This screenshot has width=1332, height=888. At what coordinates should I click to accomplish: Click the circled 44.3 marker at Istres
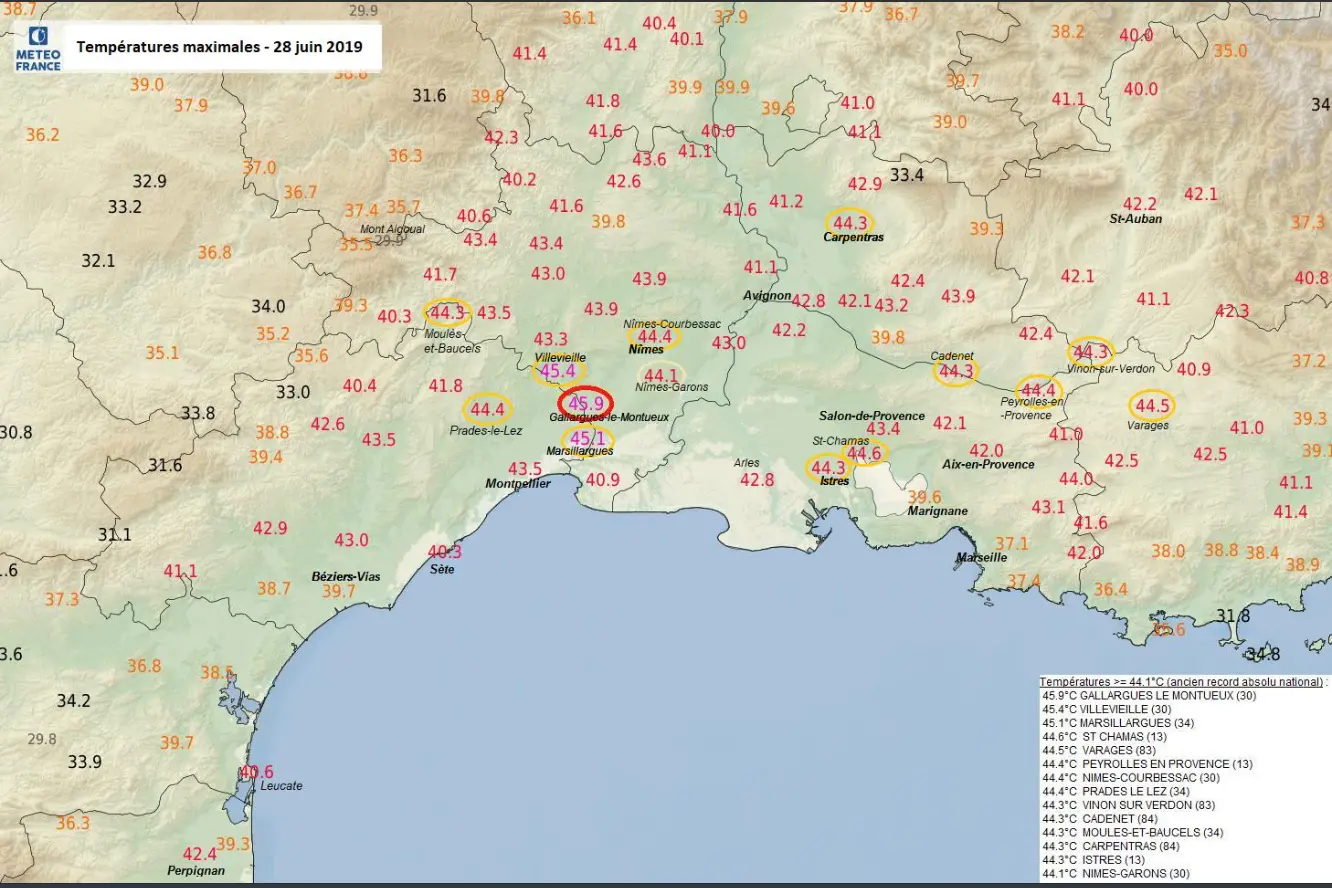828,467
